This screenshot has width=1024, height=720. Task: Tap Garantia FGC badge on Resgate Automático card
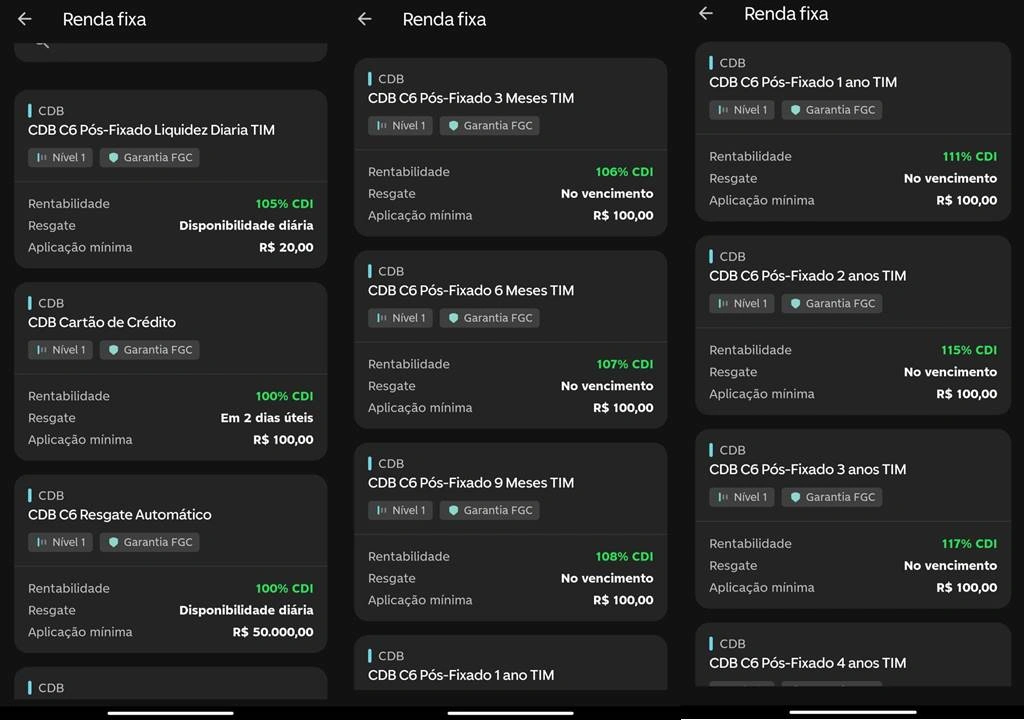(149, 542)
